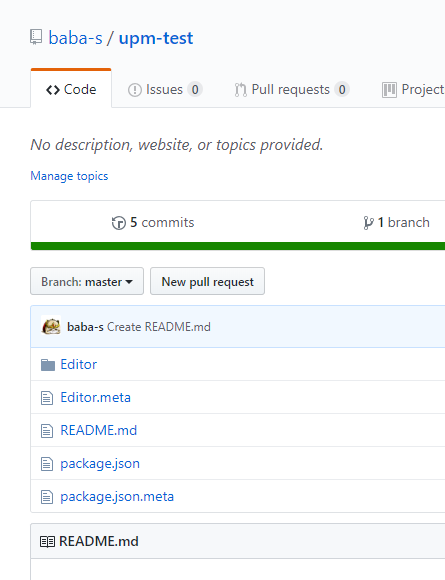This screenshot has width=445, height=580.
Task: Open the Projects tab
Action: click(x=413, y=90)
